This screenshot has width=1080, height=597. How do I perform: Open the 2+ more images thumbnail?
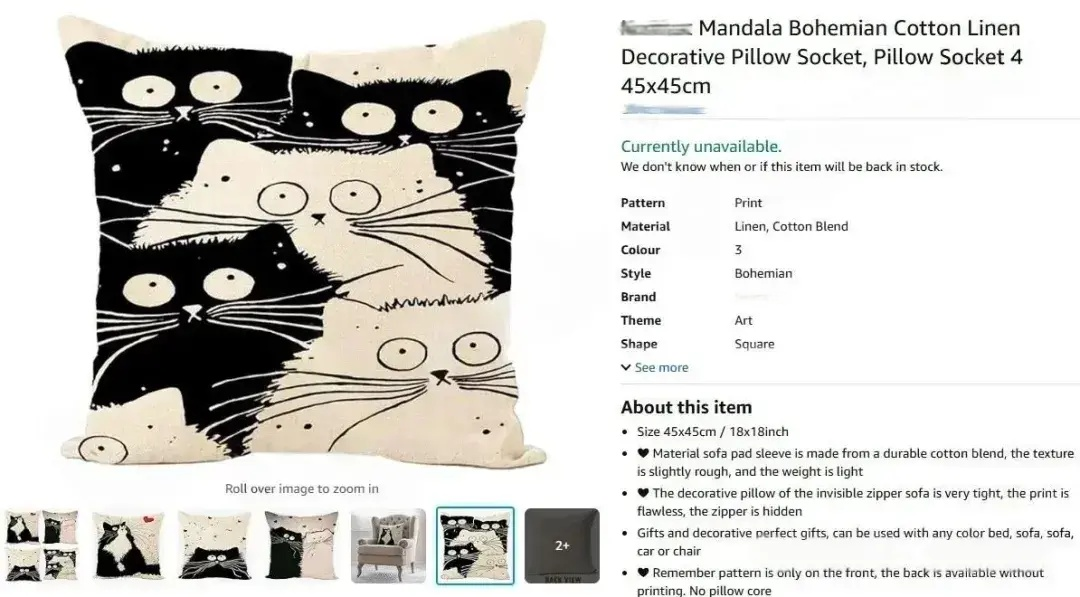[562, 545]
